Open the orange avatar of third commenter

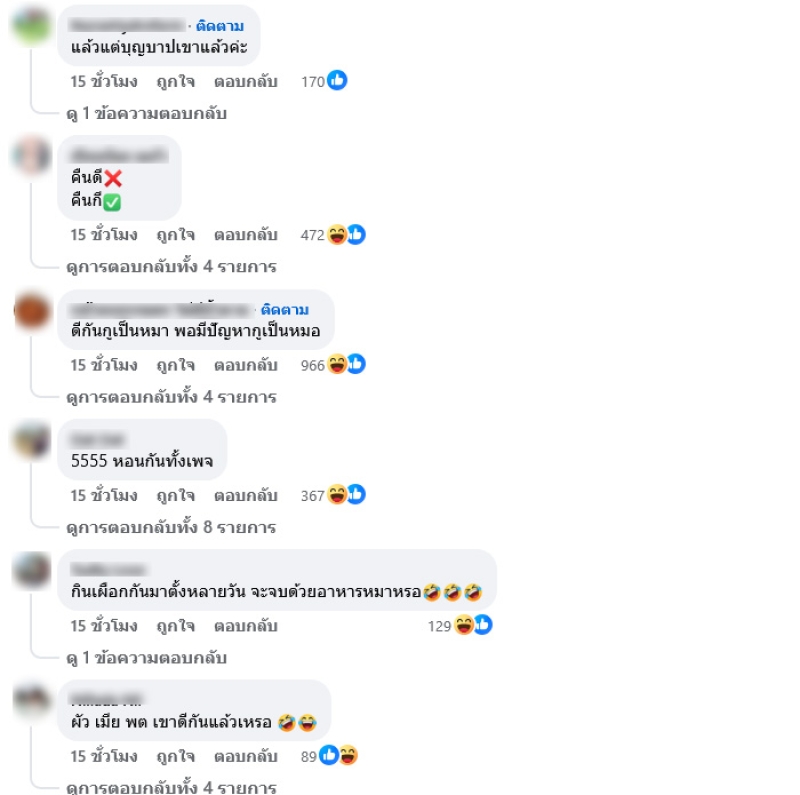pos(32,311)
